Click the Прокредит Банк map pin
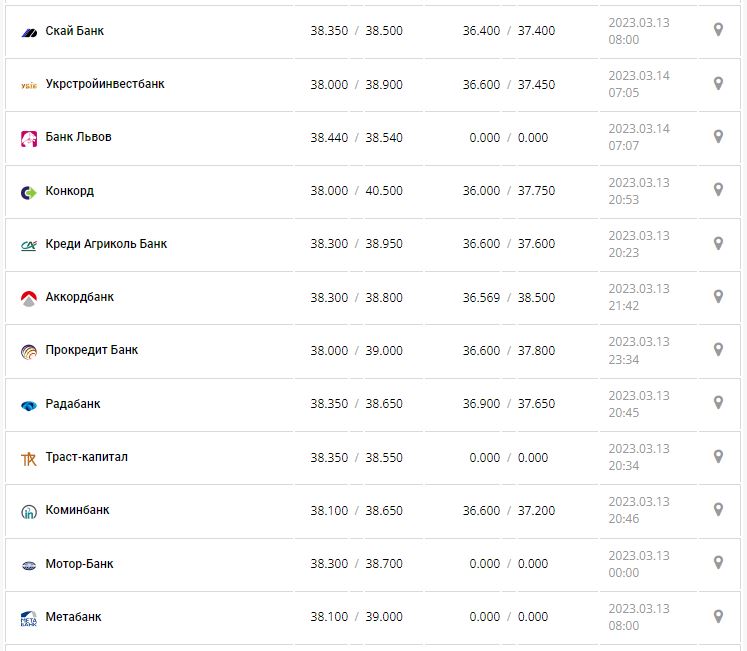This screenshot has height=651, width=747. click(718, 350)
